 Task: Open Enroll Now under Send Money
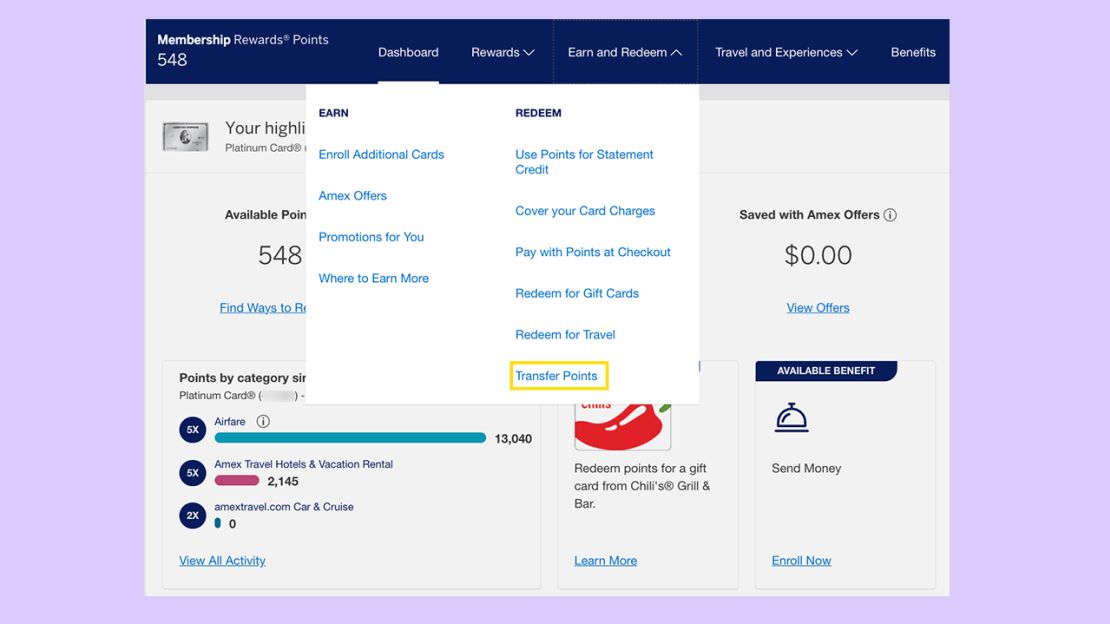coord(801,560)
